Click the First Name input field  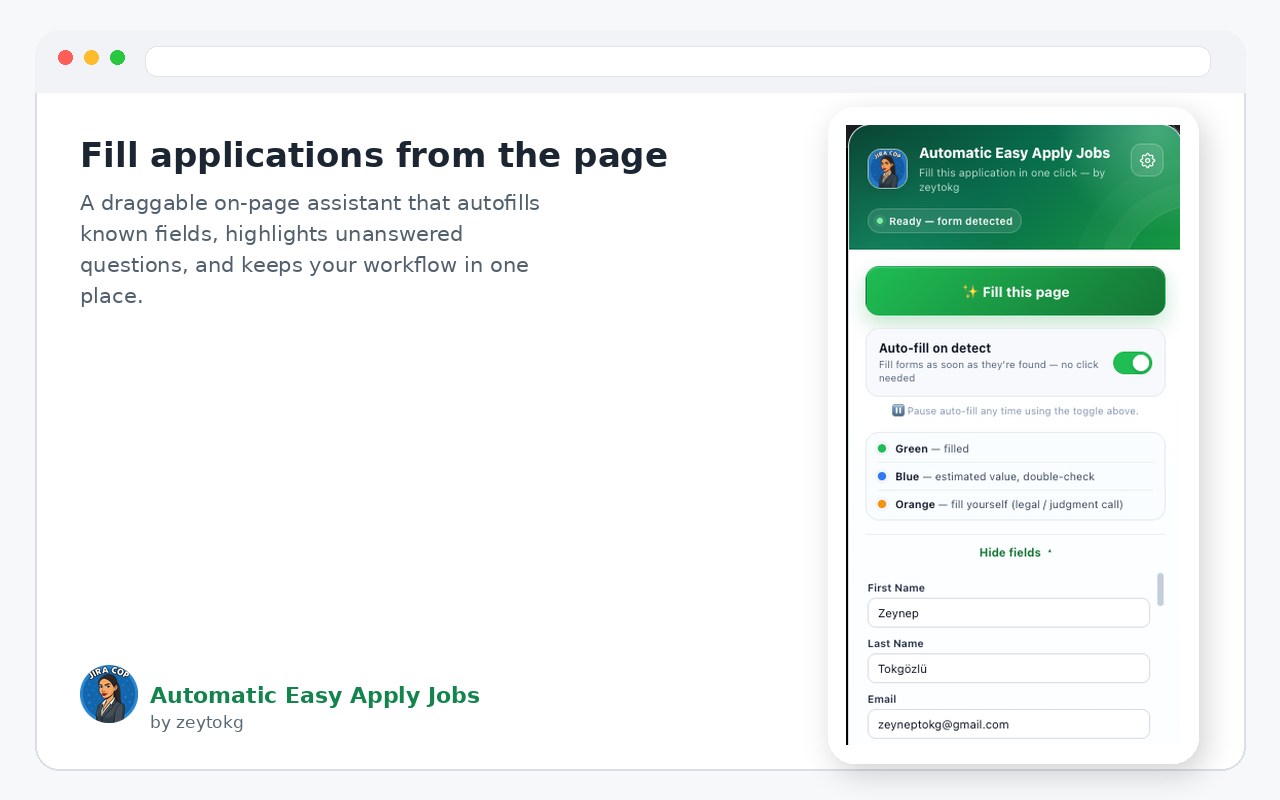pyautogui.click(x=1008, y=613)
